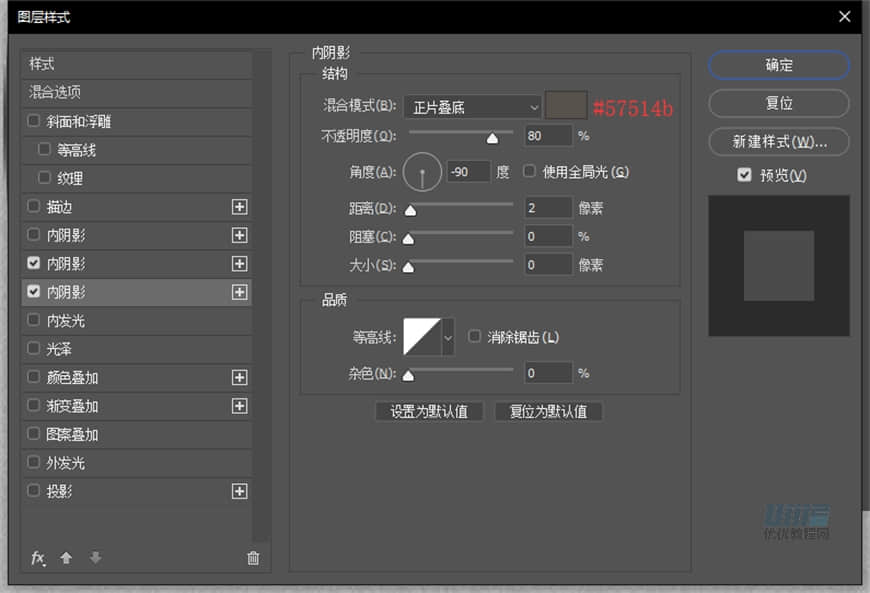Delete the selected effect using the trash icon

tap(253, 558)
